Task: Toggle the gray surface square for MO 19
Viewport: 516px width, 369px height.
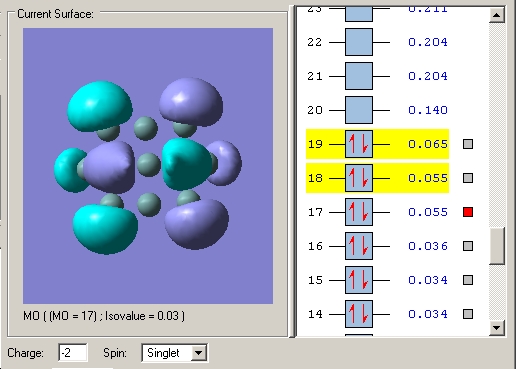Action: click(468, 144)
